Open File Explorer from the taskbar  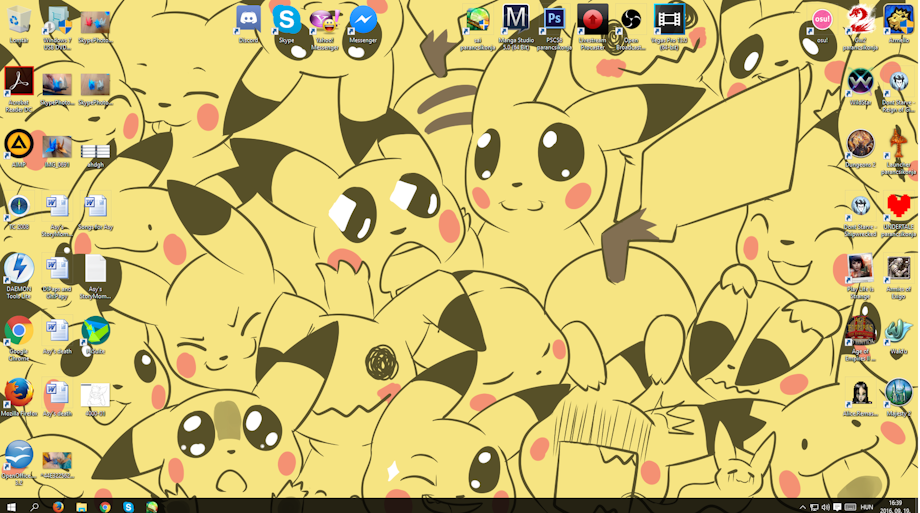pos(82,507)
